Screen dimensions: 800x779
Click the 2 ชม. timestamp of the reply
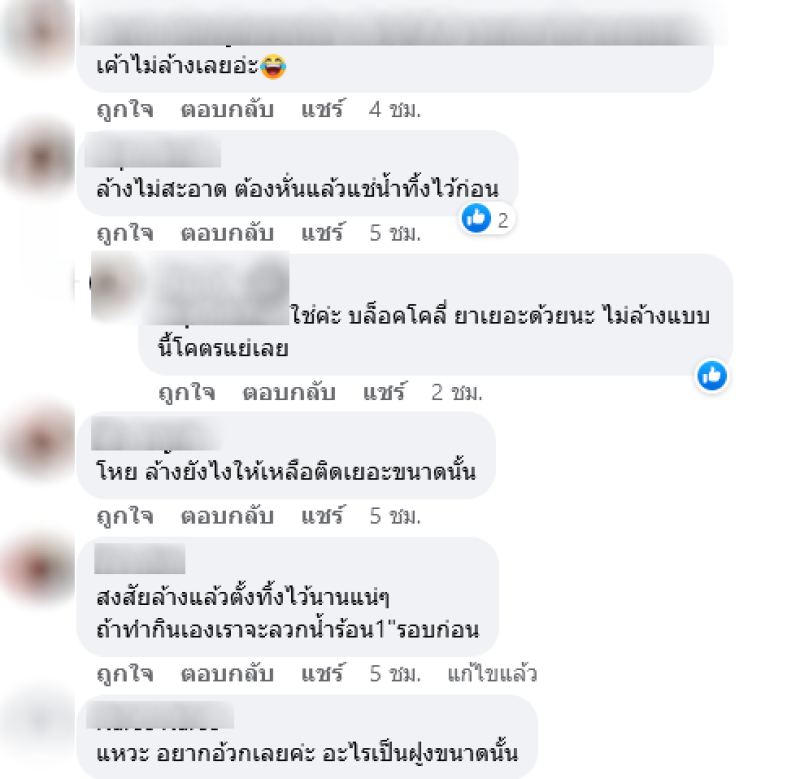click(x=457, y=392)
